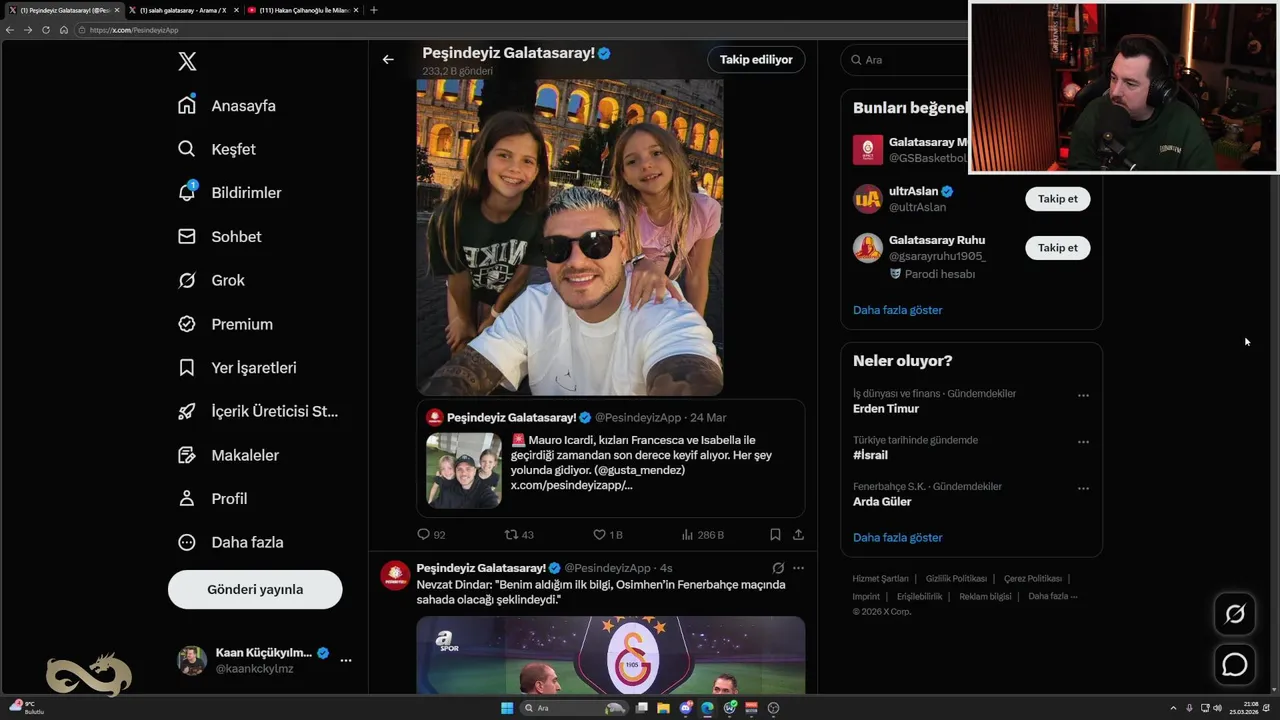Open Hizmet Şartları footer link
Screen dimensions: 1280x720
[880, 578]
